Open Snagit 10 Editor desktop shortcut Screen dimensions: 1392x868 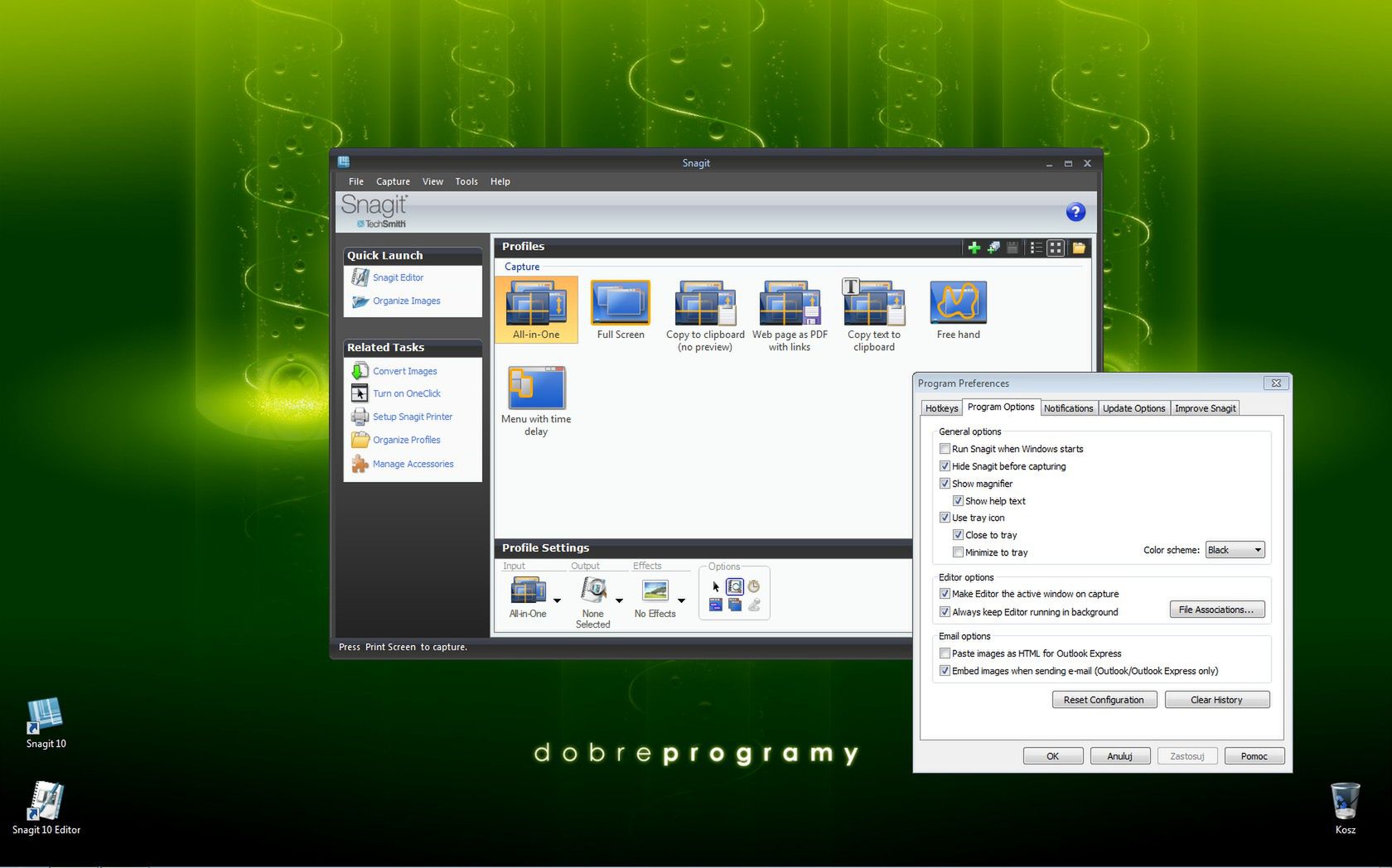(46, 808)
